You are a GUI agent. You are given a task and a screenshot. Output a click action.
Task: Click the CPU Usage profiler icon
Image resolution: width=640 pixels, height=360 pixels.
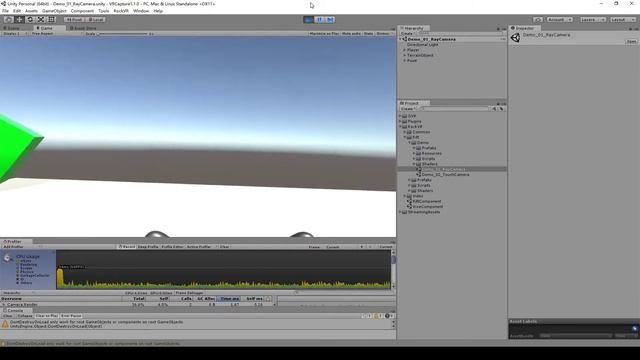(7, 258)
